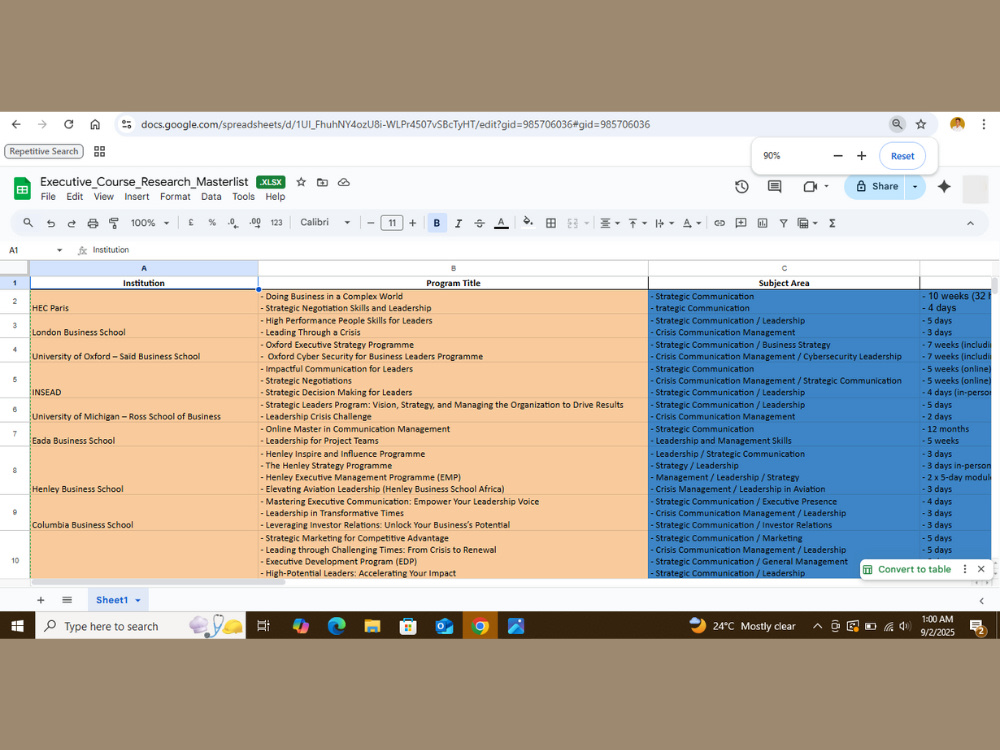The image size is (1000, 750).
Task: Open filter views dropdown
Action: (807, 223)
